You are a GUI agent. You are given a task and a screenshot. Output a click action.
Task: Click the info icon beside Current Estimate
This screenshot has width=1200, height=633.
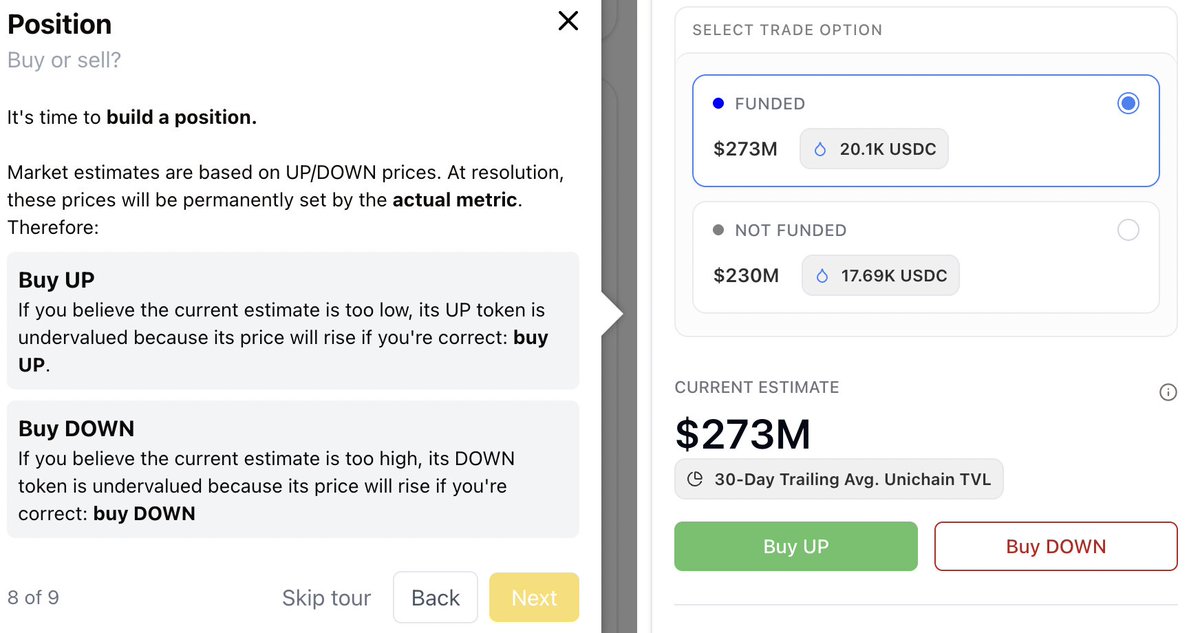pyautogui.click(x=1167, y=392)
